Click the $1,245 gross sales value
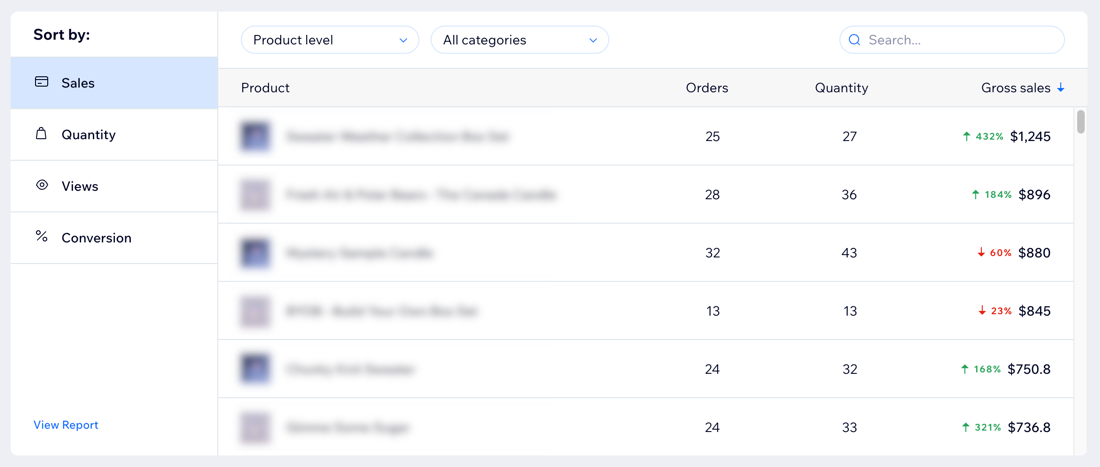Screen dimensions: 1100x467 coord(1031,137)
